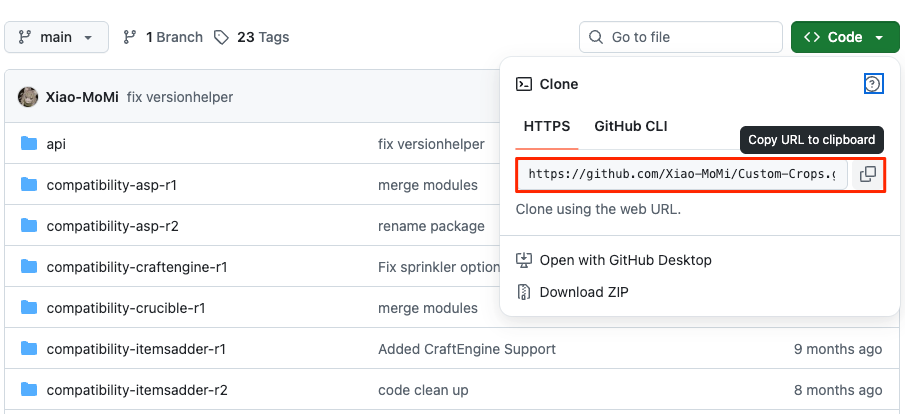Click the magnifier icon in Go to file
The width and height of the screenshot is (905, 414).
click(x=596, y=38)
